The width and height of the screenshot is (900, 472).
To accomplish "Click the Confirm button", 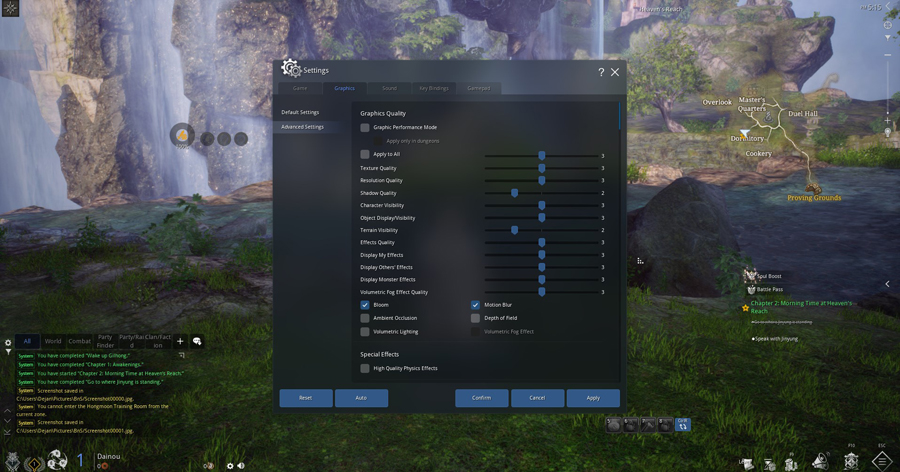I will coord(482,398).
